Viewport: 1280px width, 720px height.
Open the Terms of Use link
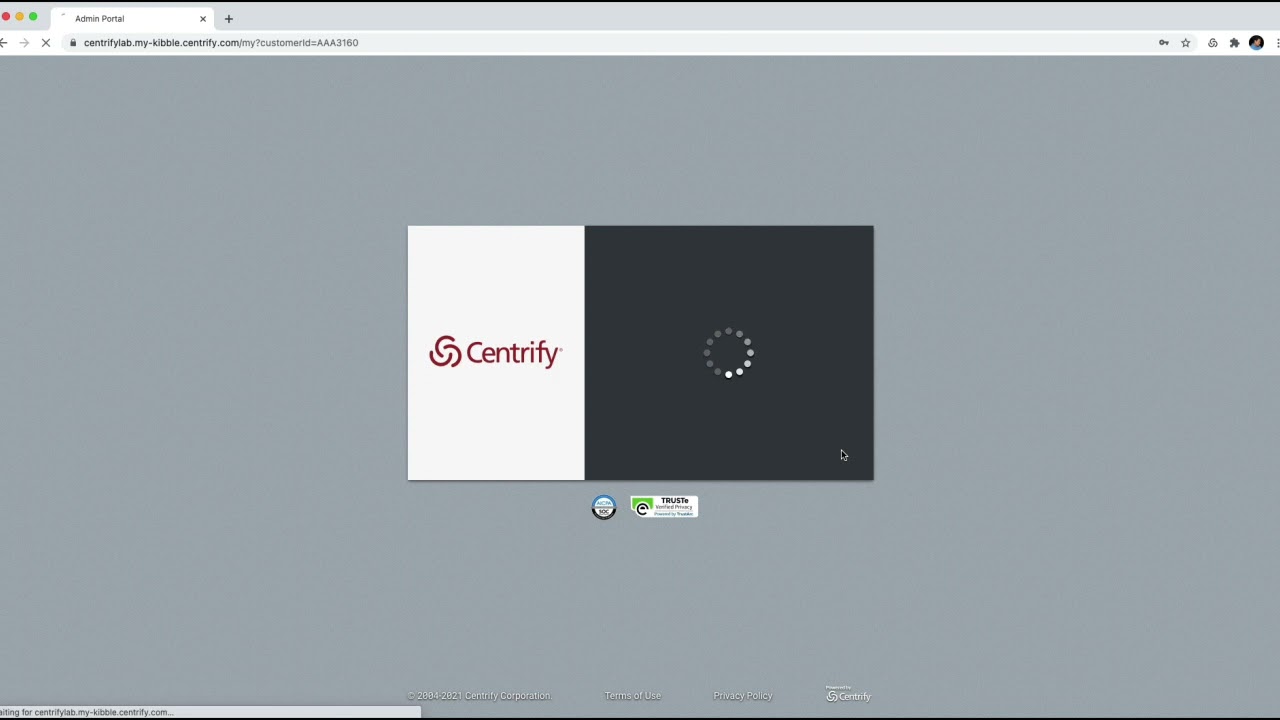click(633, 696)
